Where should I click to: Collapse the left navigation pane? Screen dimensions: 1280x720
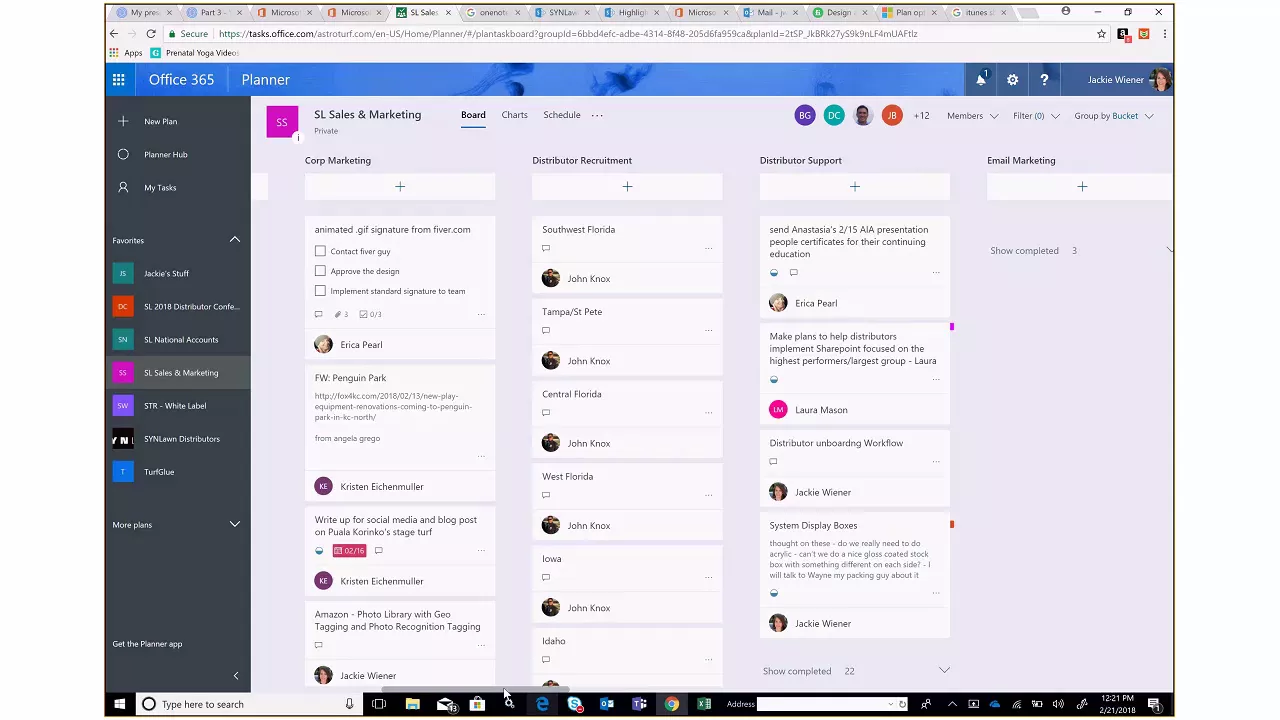(x=236, y=676)
